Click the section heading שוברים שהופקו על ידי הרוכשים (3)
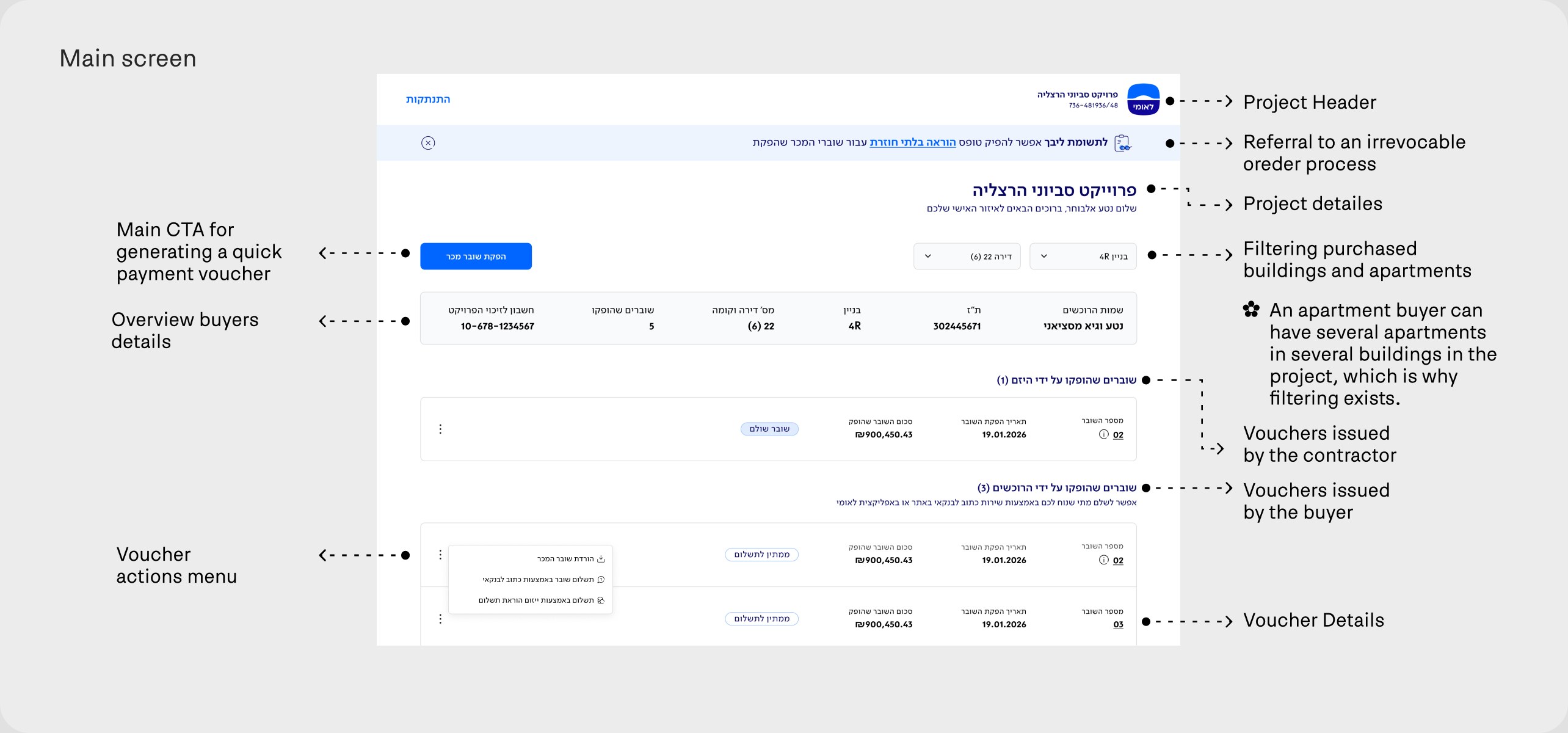 (x=1056, y=487)
